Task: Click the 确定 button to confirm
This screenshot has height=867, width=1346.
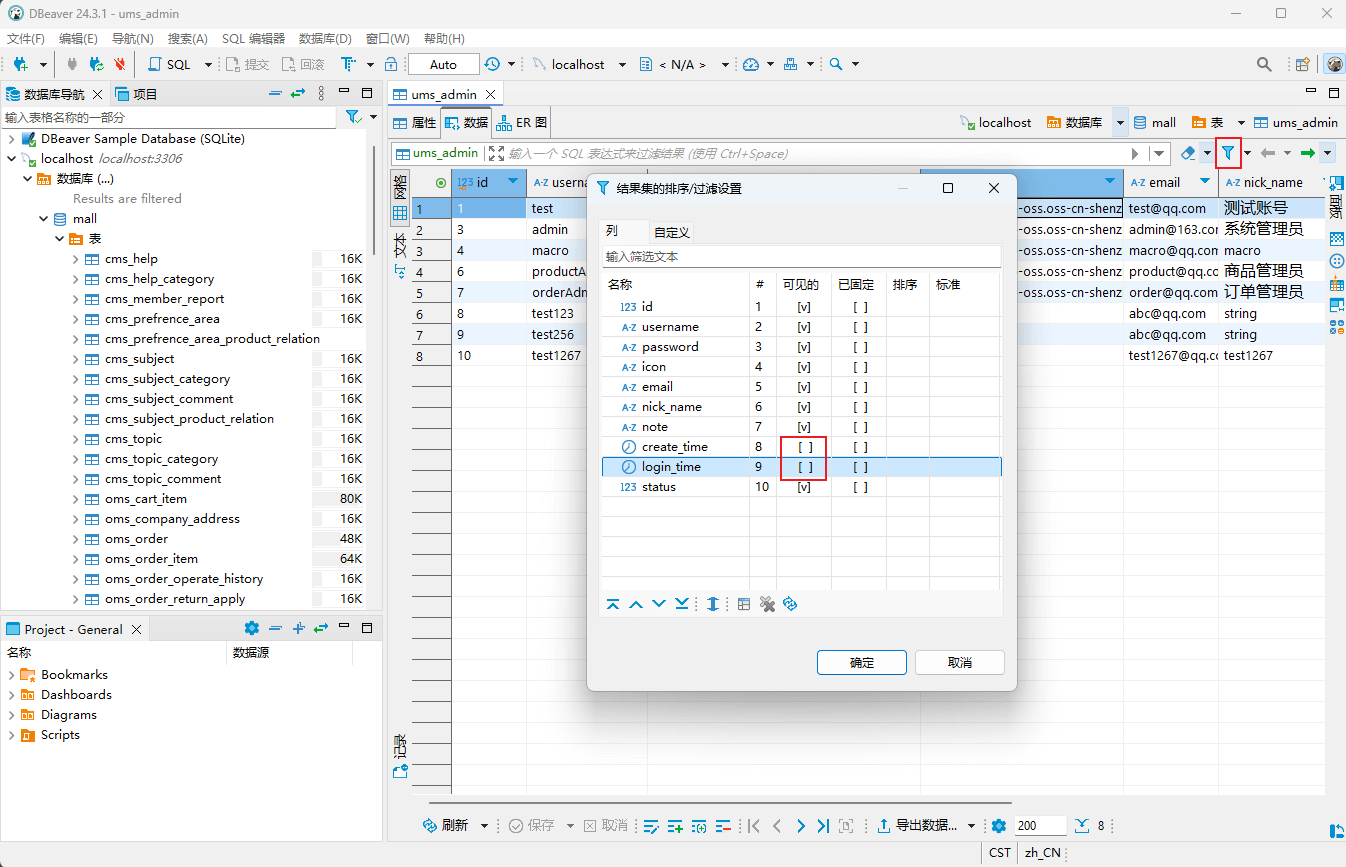Action: [x=861, y=662]
